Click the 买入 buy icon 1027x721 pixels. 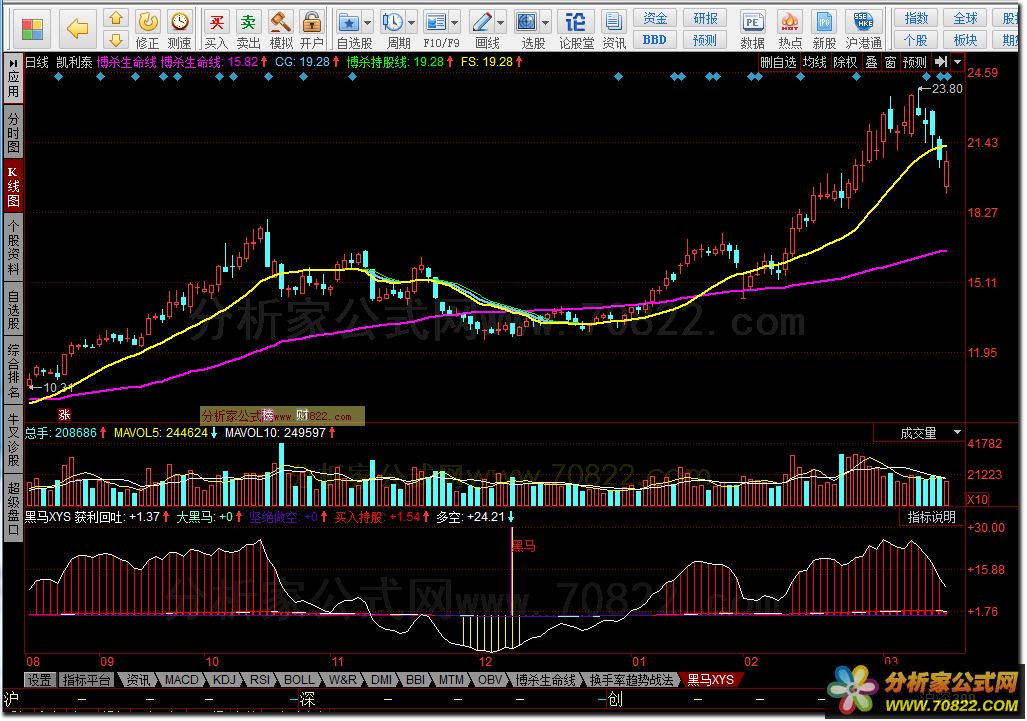(215, 29)
